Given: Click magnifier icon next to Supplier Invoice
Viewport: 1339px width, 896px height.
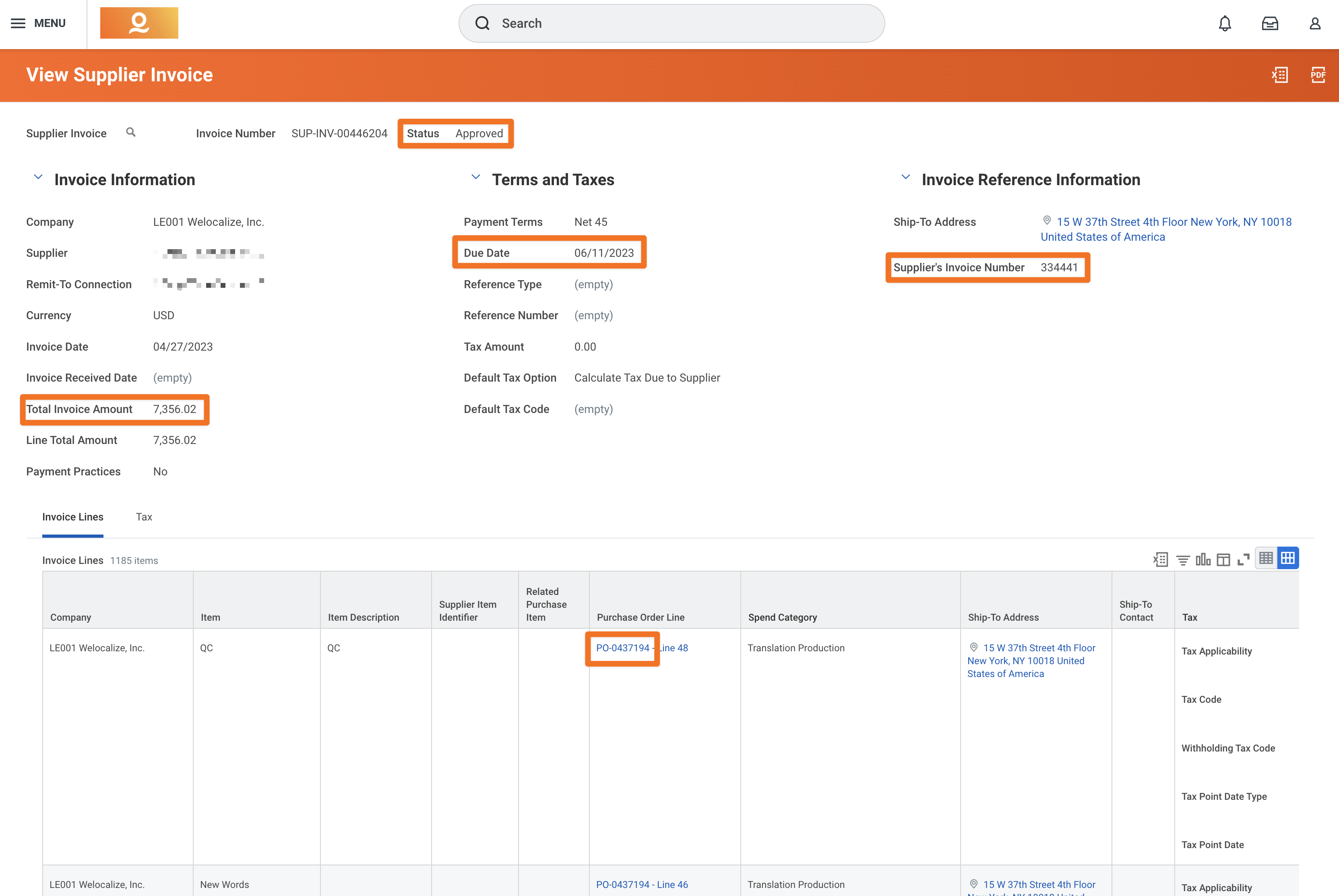Looking at the screenshot, I should (x=131, y=132).
